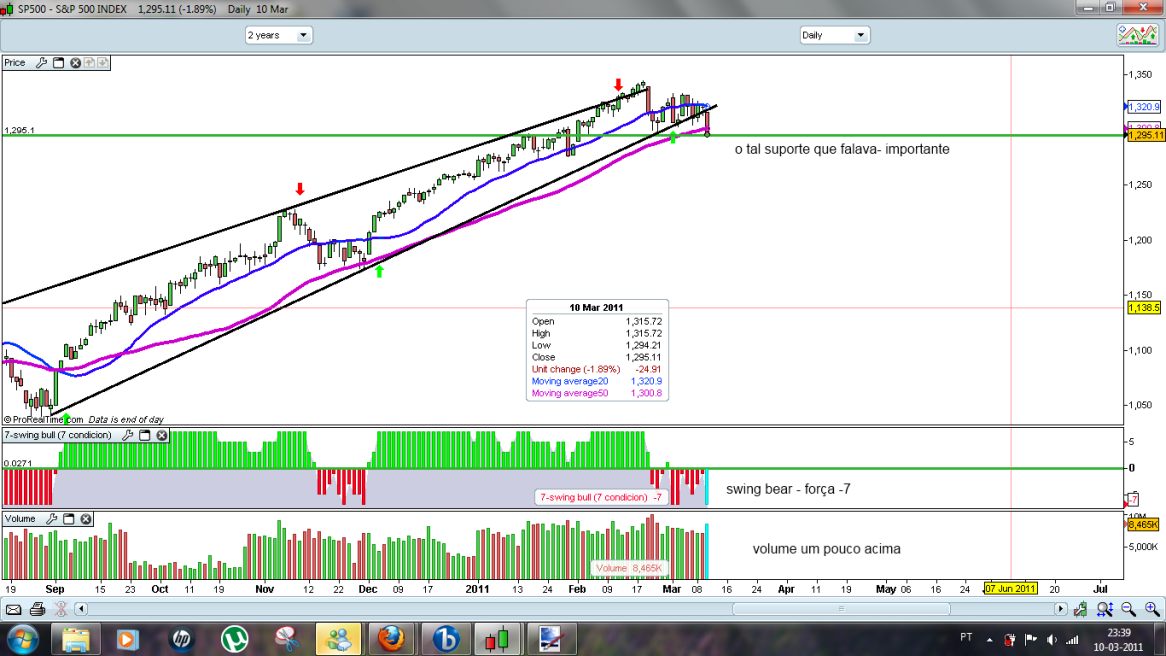Select the 'swing bear - força -7' annotation
1166x656 pixels.
pos(788,489)
